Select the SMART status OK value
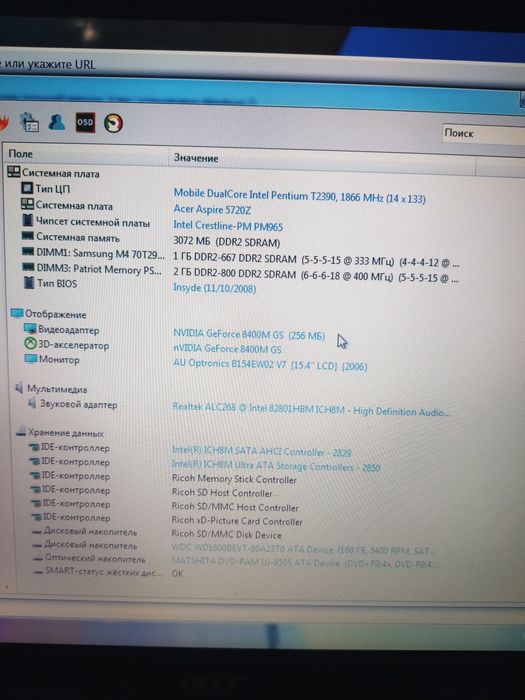The width and height of the screenshot is (525, 700). click(177, 573)
